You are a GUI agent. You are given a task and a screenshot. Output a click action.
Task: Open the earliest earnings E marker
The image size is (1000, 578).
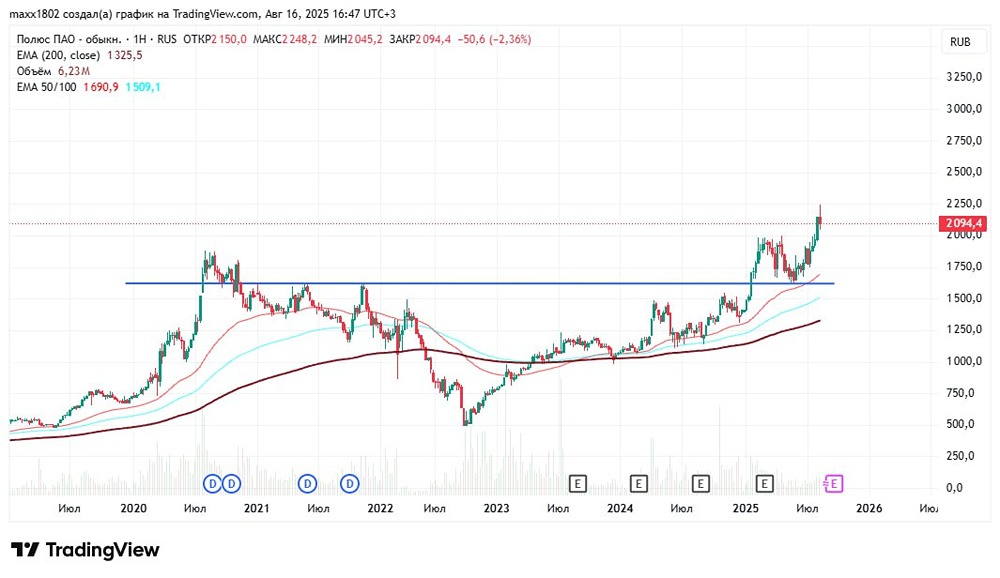(577, 484)
